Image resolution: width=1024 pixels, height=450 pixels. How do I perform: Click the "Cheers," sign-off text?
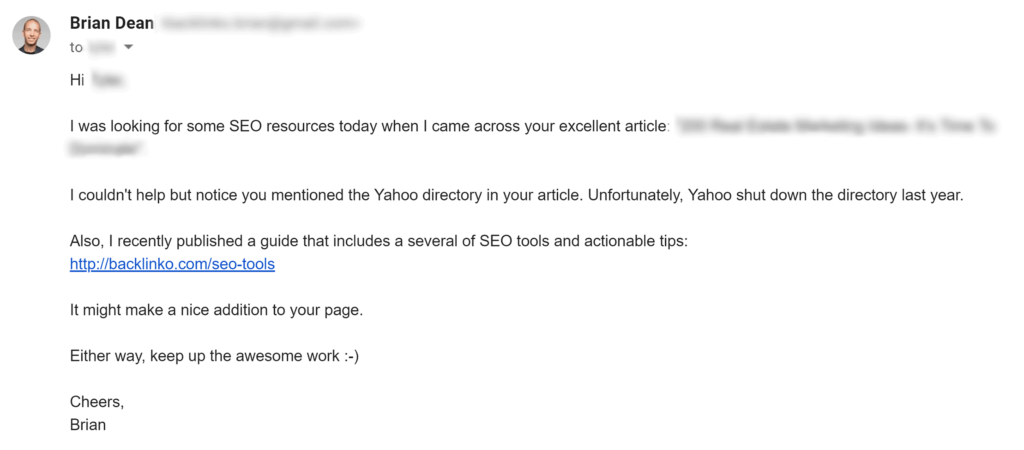98,401
